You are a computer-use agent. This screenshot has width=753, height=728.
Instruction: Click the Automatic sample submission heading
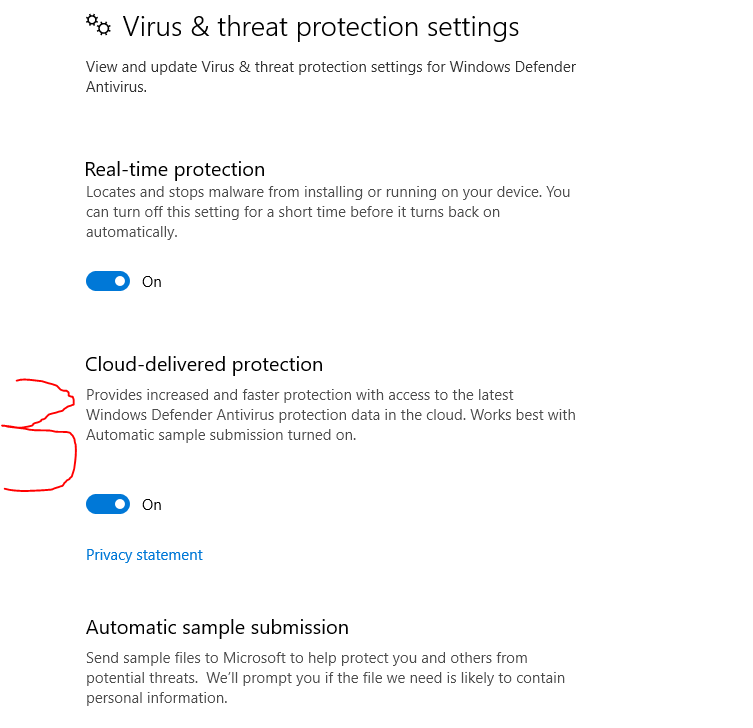tap(217, 628)
